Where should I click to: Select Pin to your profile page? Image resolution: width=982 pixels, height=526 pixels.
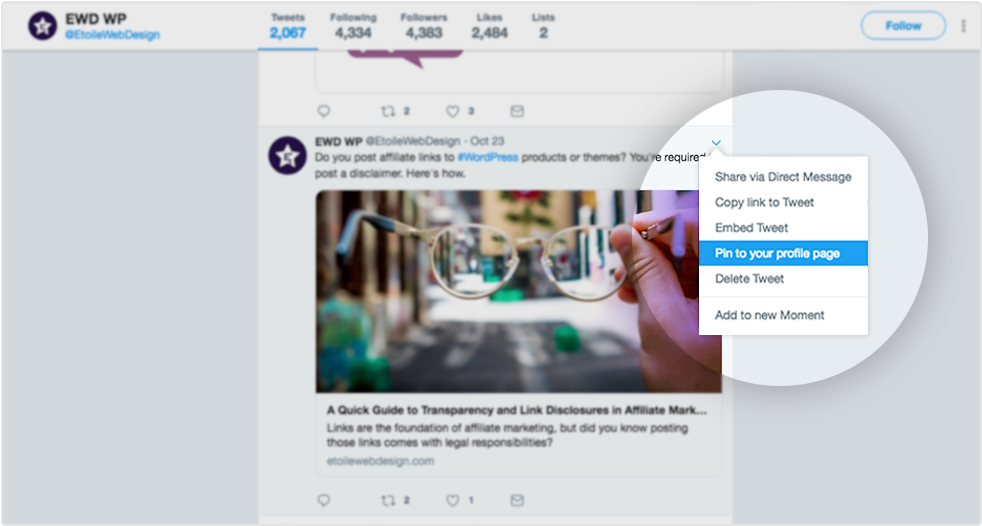(777, 253)
